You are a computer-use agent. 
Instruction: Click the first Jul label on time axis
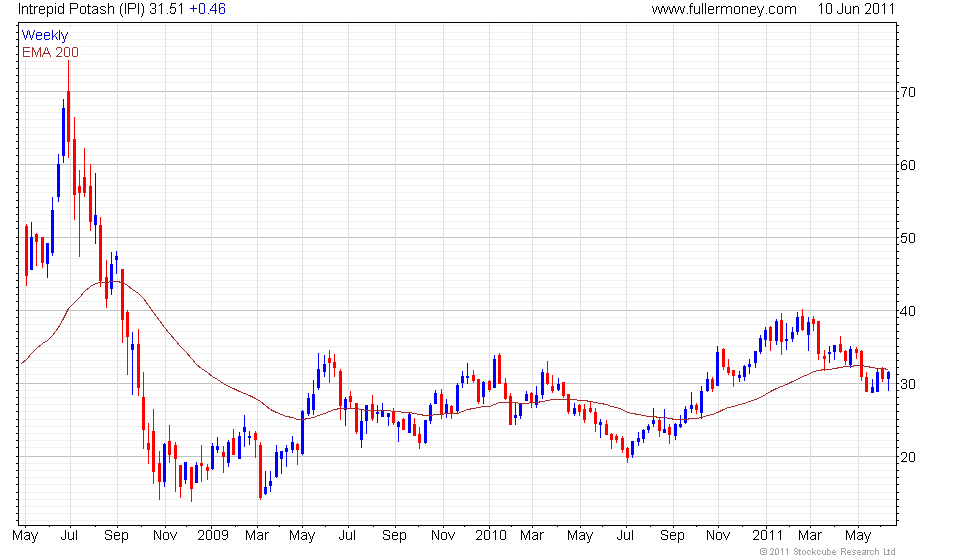click(x=69, y=536)
